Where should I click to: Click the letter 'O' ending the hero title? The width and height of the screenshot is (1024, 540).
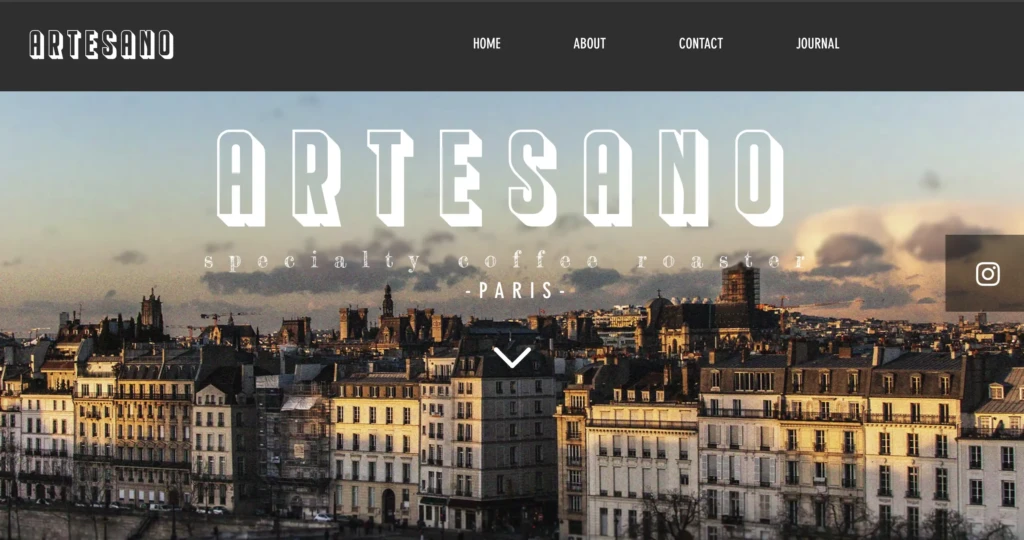coord(760,178)
